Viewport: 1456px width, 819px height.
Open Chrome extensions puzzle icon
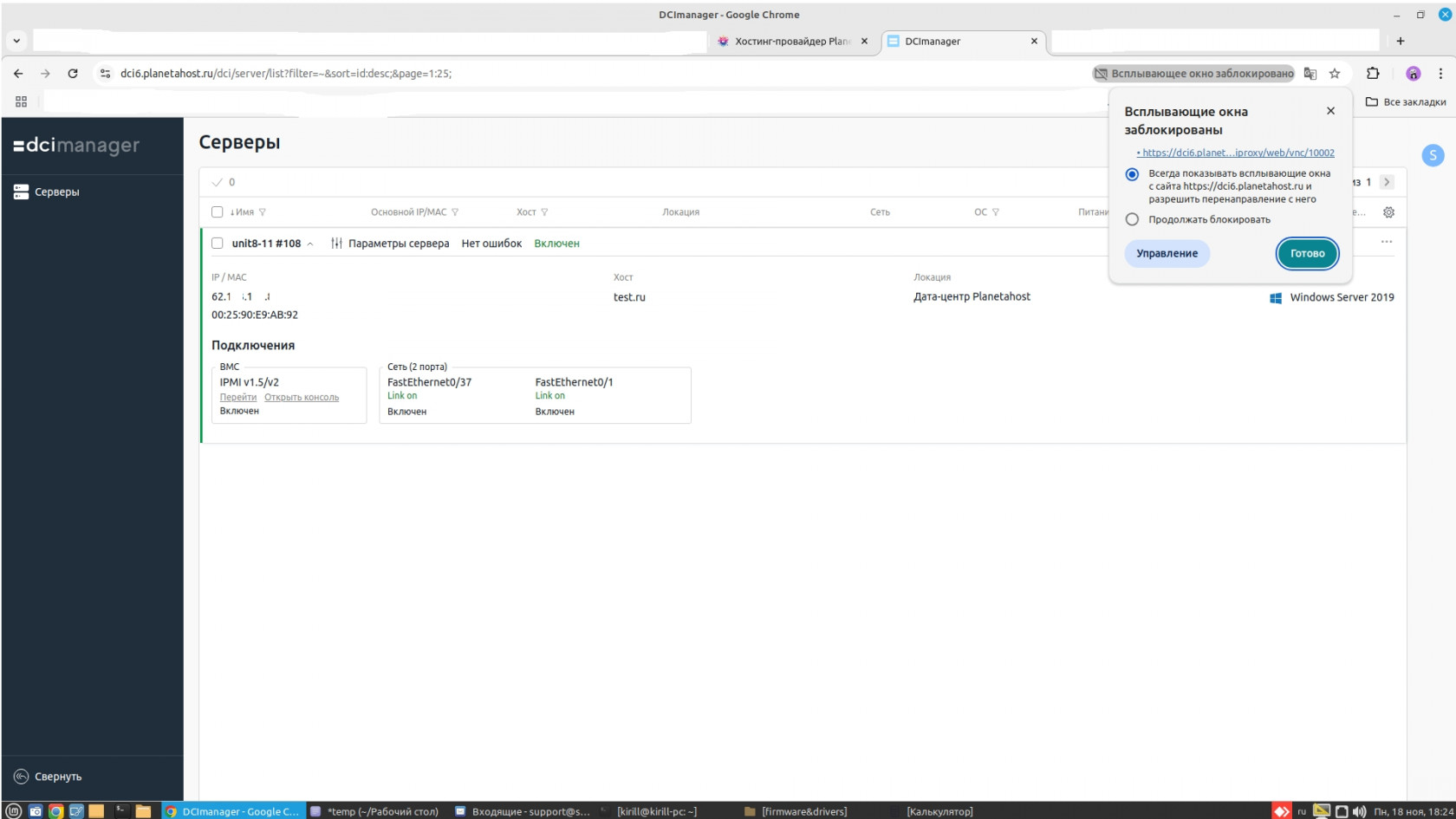(1373, 74)
